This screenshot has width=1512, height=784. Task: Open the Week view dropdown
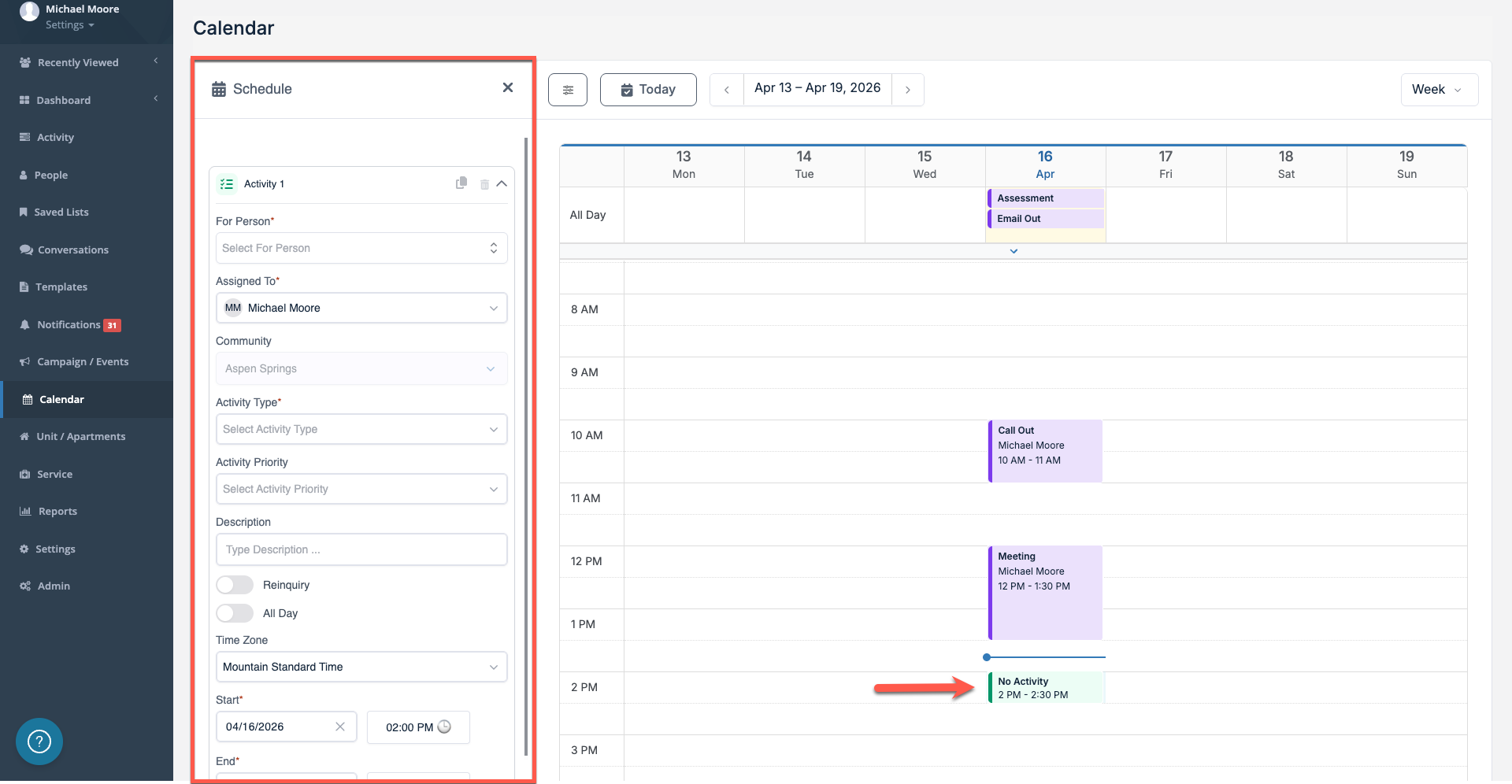[1440, 90]
